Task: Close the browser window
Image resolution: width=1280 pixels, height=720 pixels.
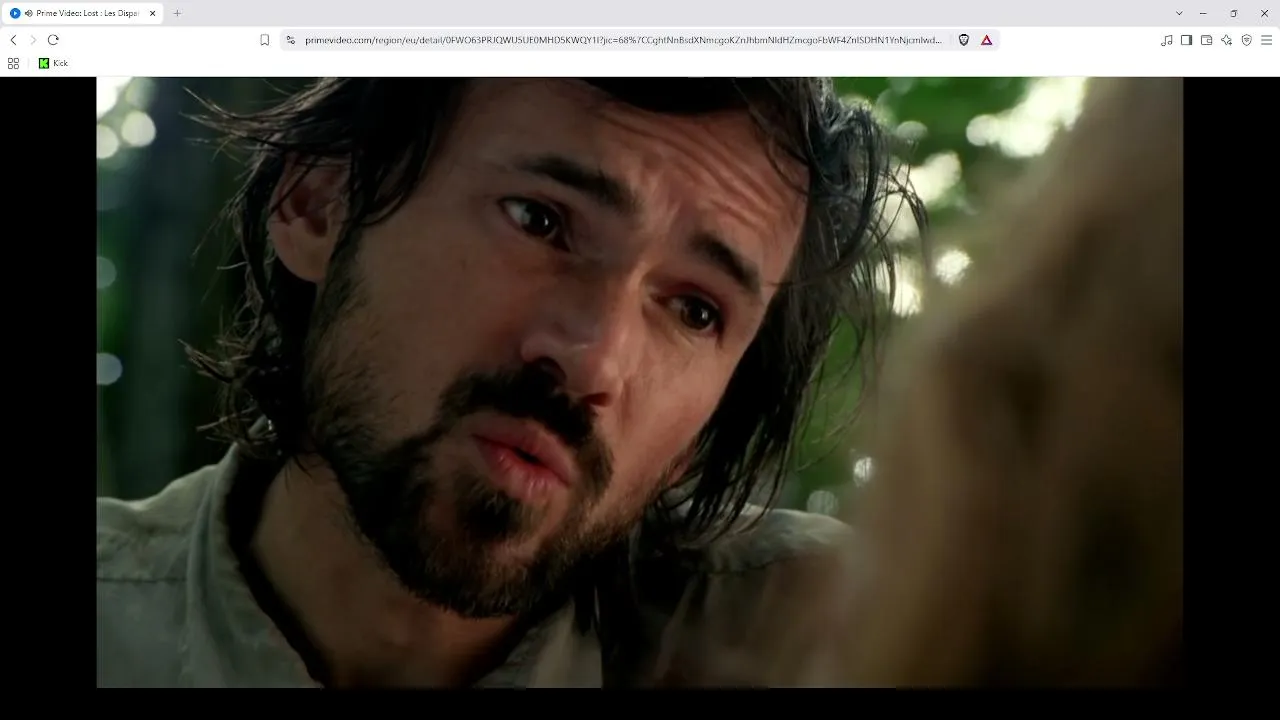Action: pyautogui.click(x=1264, y=13)
